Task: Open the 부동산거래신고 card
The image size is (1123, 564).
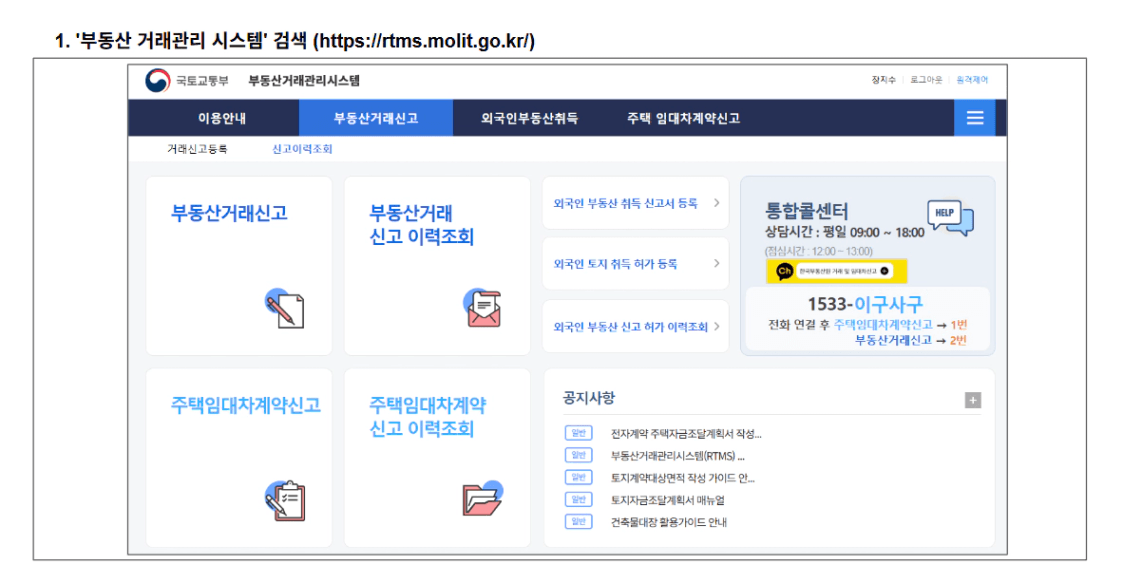Action: [239, 266]
